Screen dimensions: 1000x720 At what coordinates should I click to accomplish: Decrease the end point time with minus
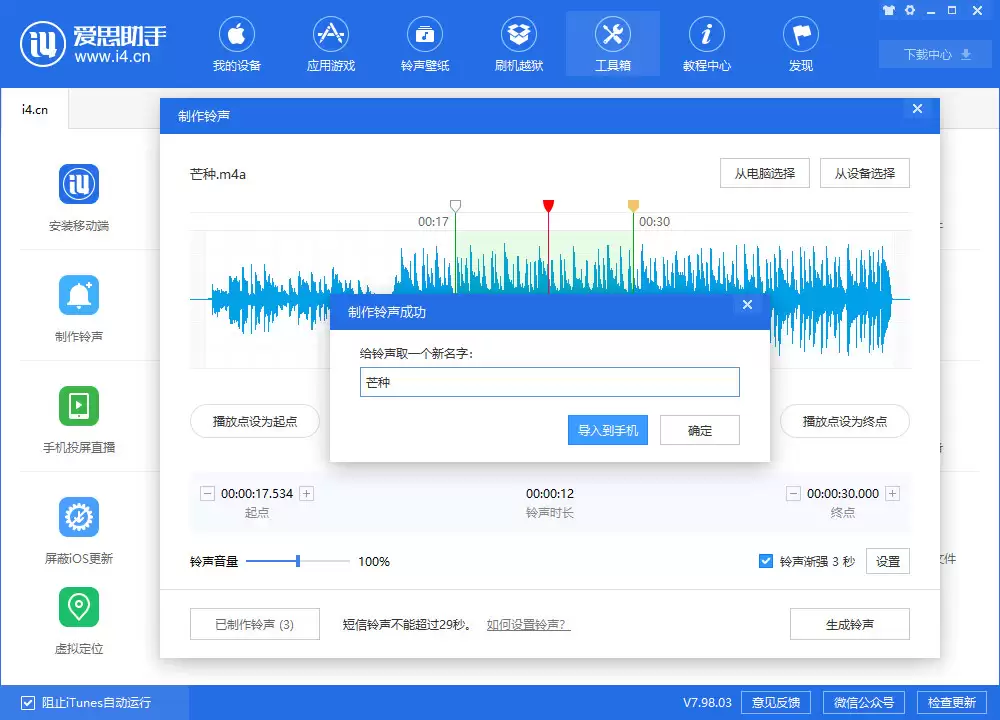point(793,494)
